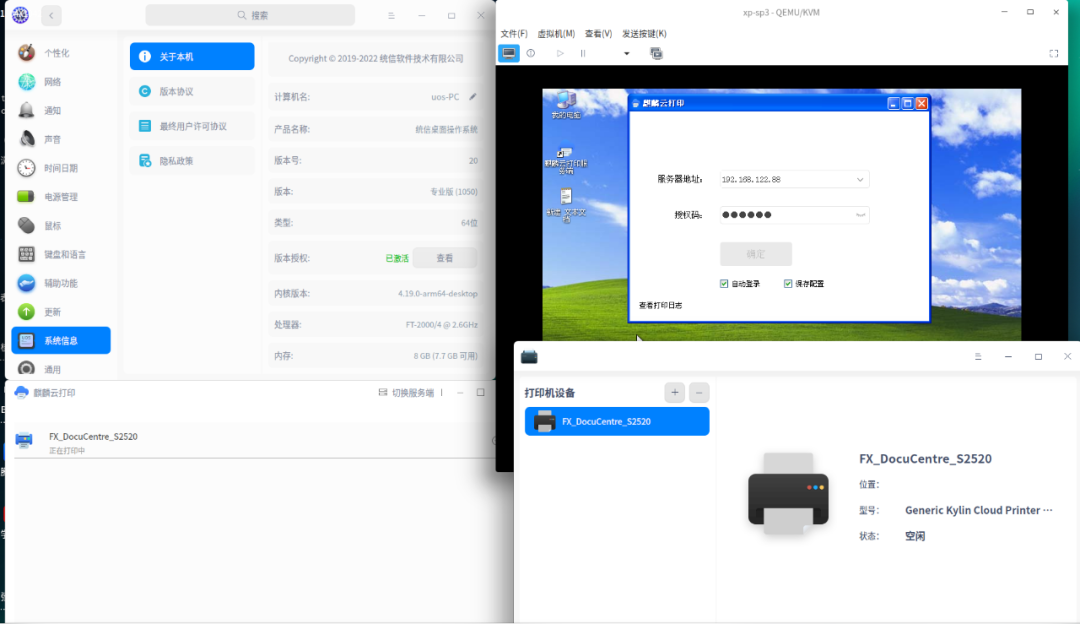Enter fullscreen via the QEMU fullscreen icon
This screenshot has width=1080, height=624.
(x=1055, y=53)
